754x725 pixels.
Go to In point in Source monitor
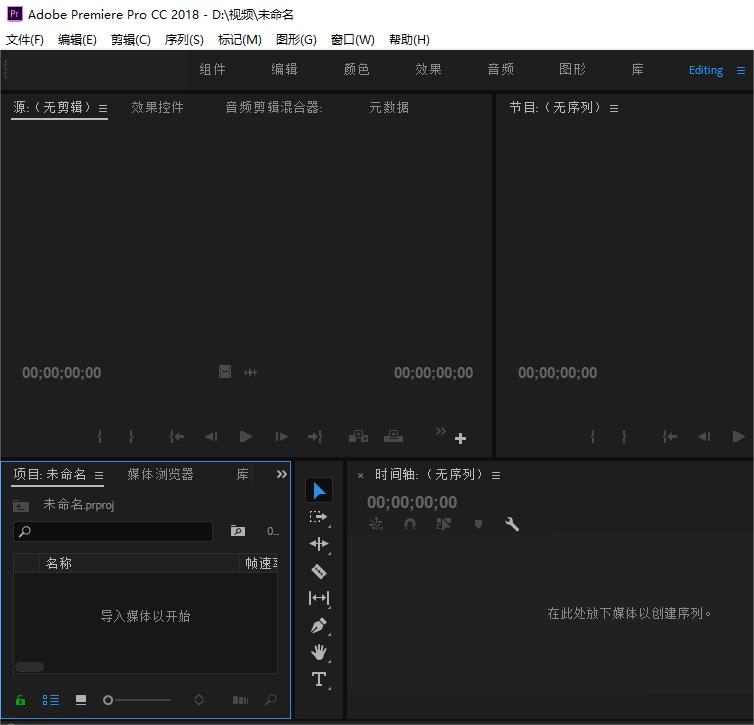click(176, 437)
